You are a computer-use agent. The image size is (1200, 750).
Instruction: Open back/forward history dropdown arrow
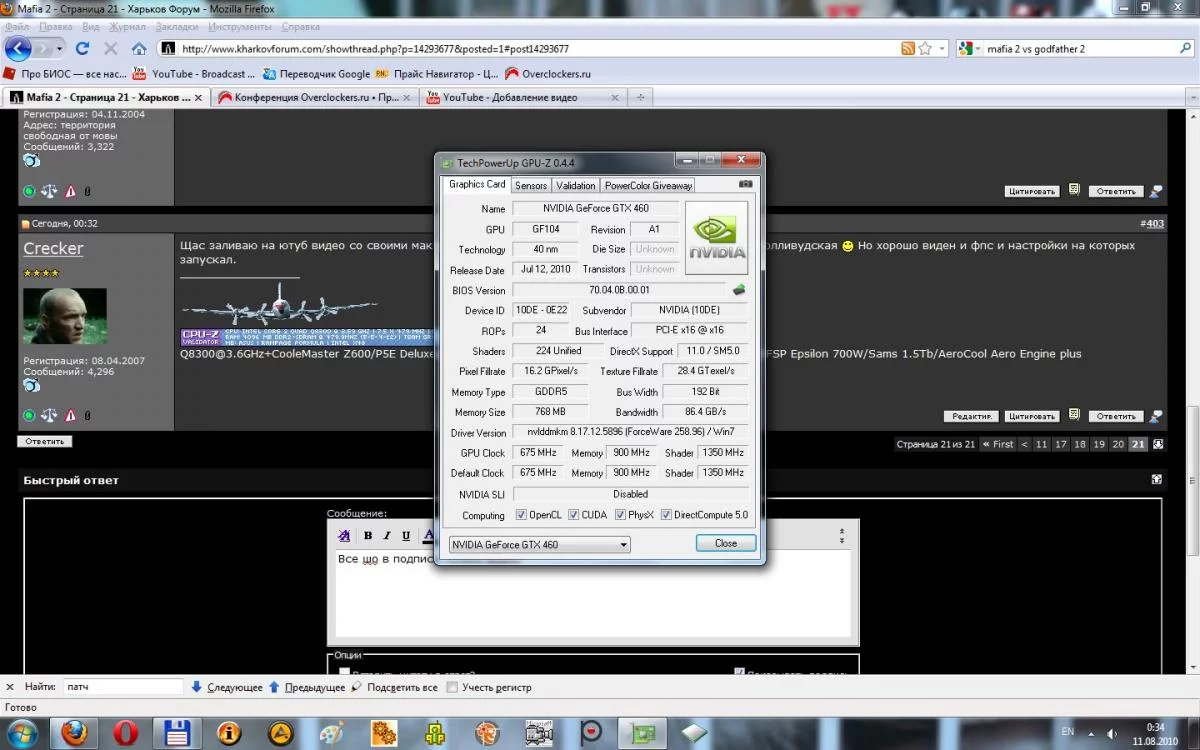[x=60, y=48]
